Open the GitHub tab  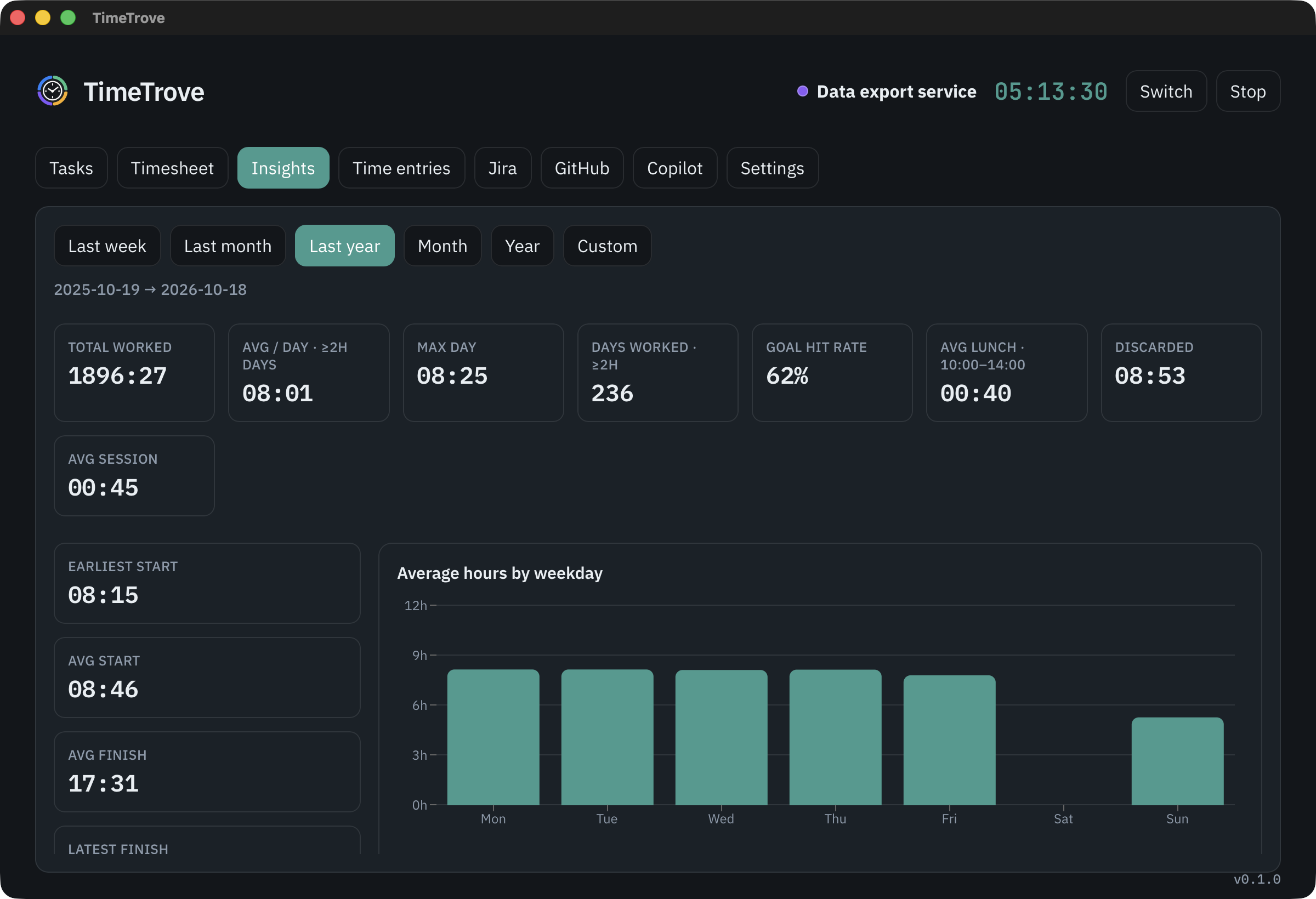click(582, 168)
